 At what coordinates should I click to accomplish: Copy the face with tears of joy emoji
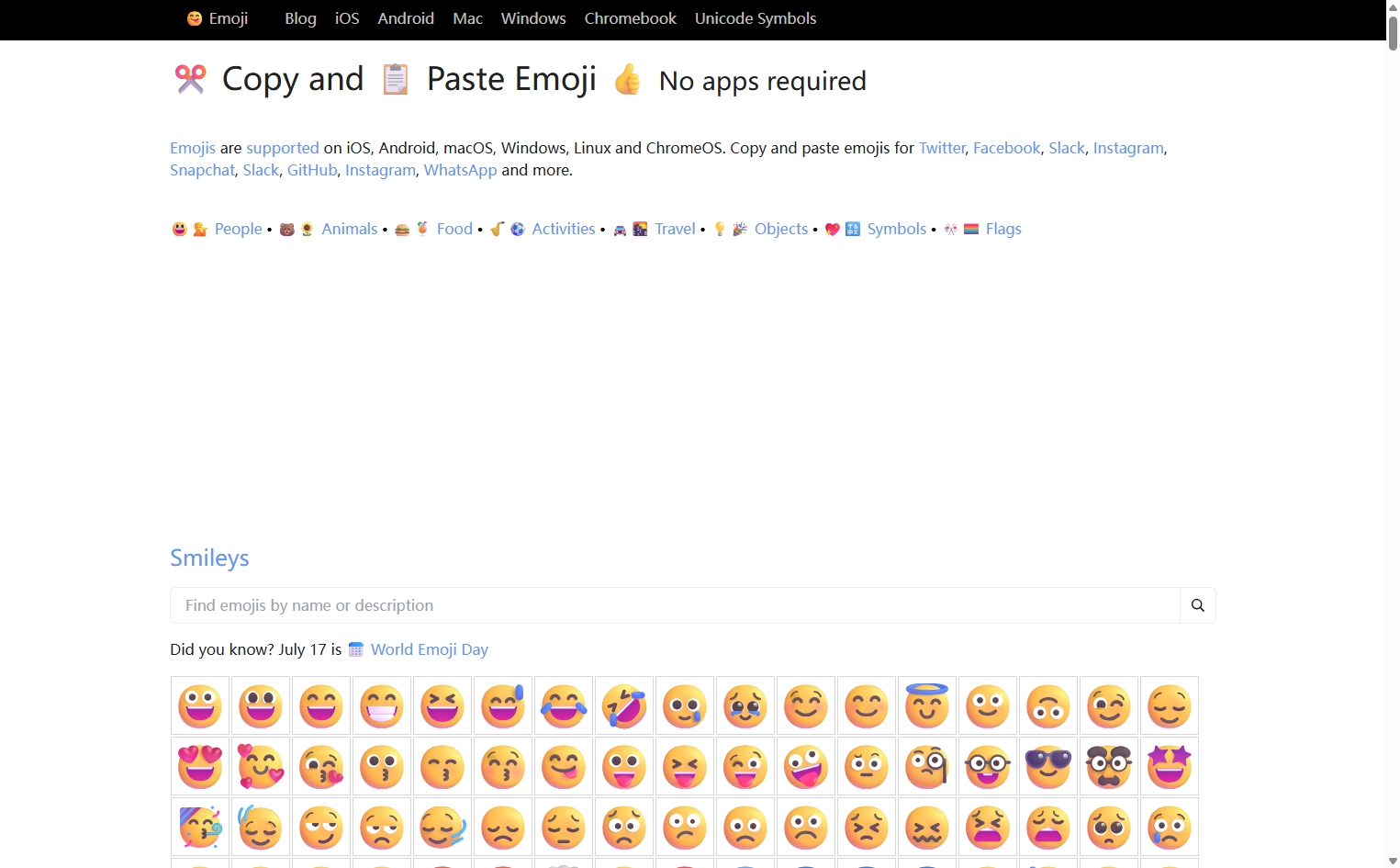click(x=564, y=706)
